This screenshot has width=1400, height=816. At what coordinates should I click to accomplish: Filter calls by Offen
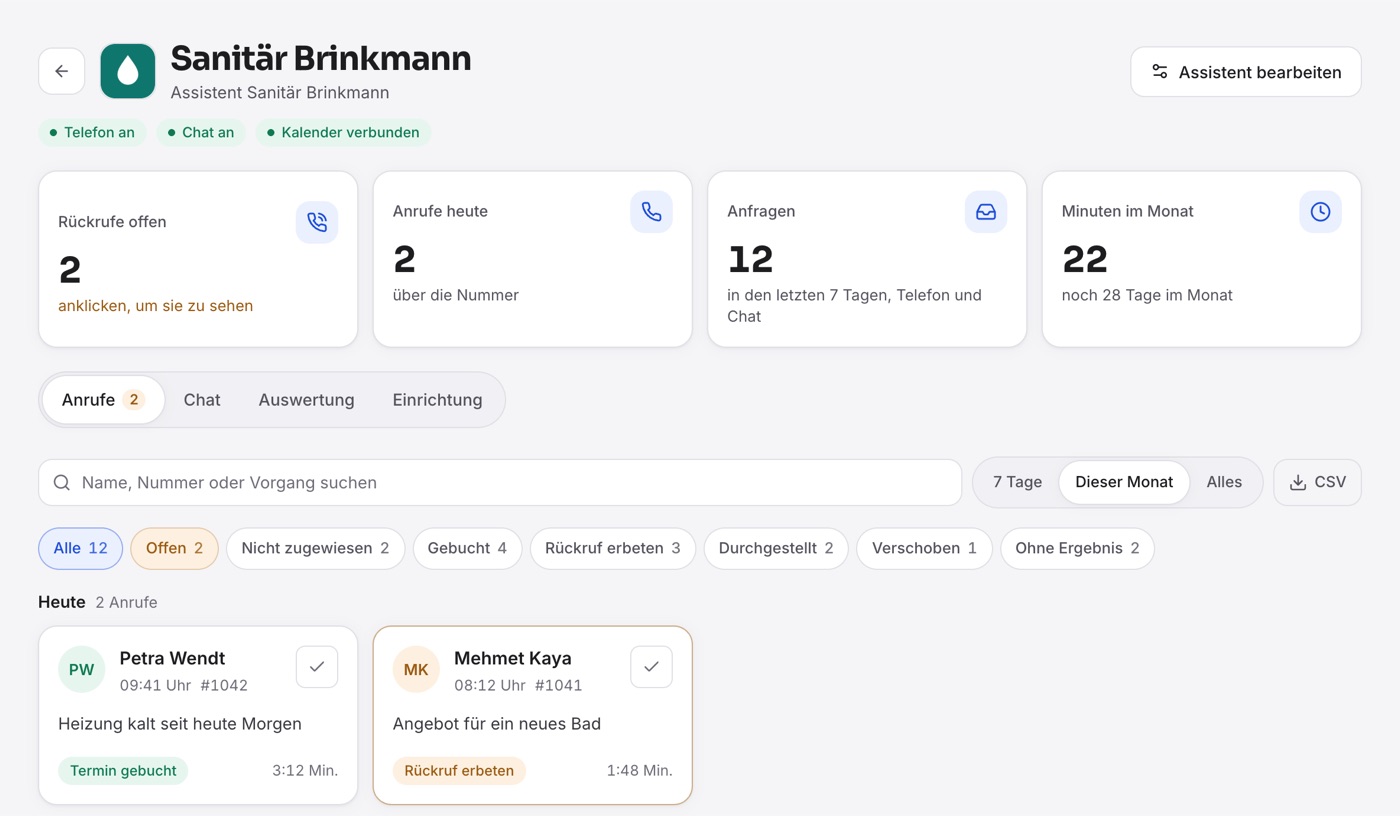[x=174, y=548]
